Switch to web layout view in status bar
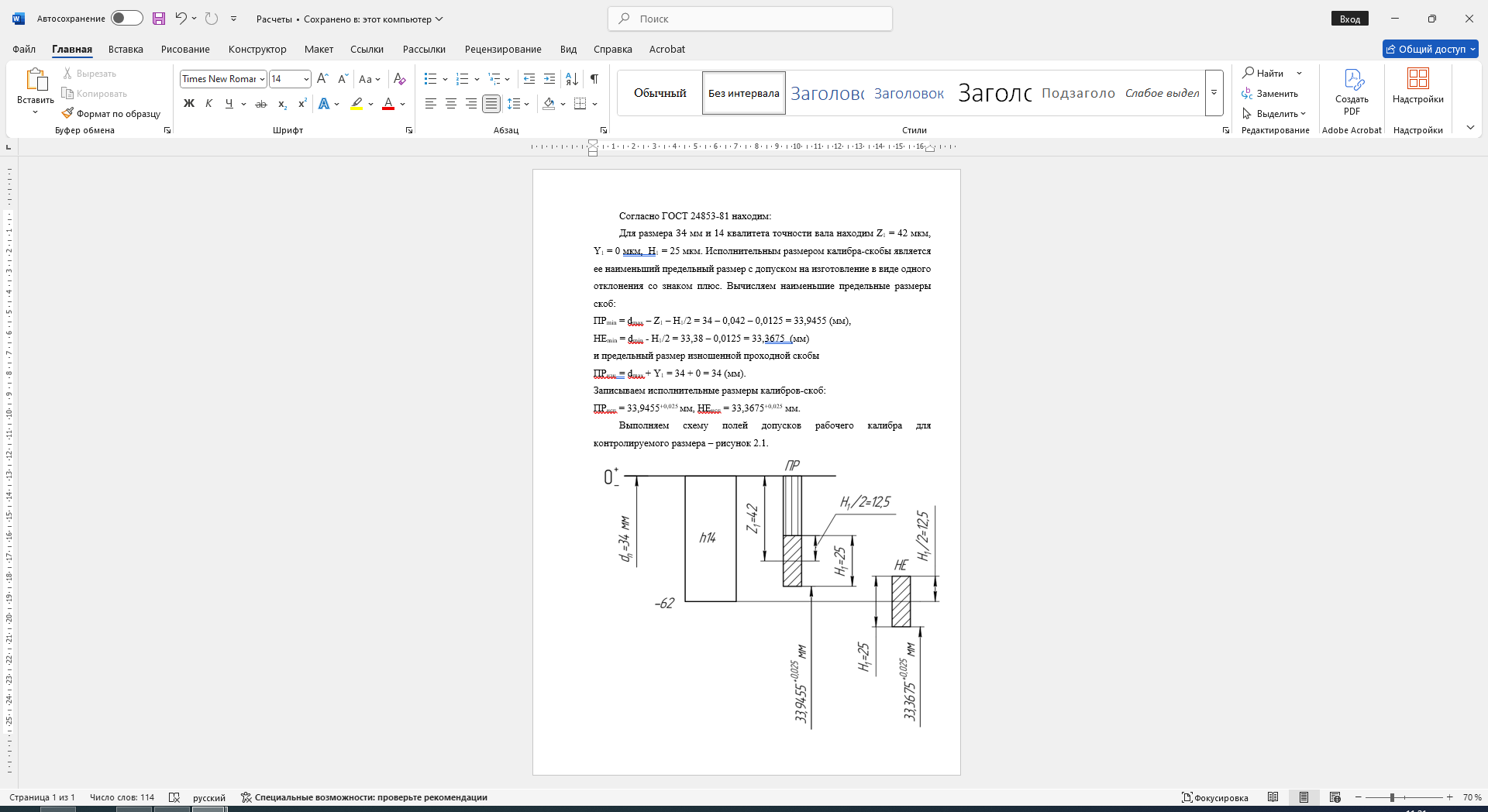Image resolution: width=1488 pixels, height=812 pixels. (1335, 797)
